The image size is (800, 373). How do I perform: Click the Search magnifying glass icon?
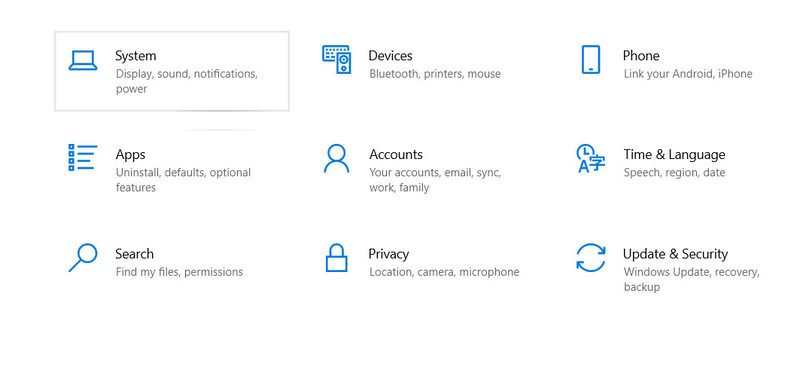[83, 257]
